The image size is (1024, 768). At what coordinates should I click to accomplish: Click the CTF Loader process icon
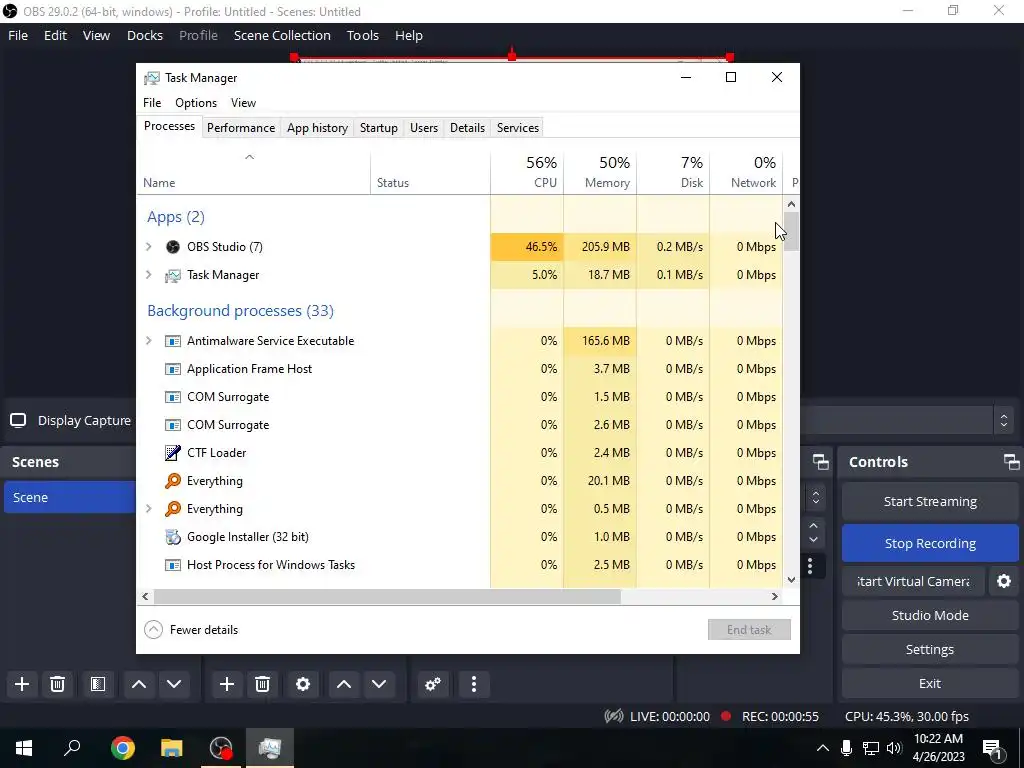(x=172, y=453)
